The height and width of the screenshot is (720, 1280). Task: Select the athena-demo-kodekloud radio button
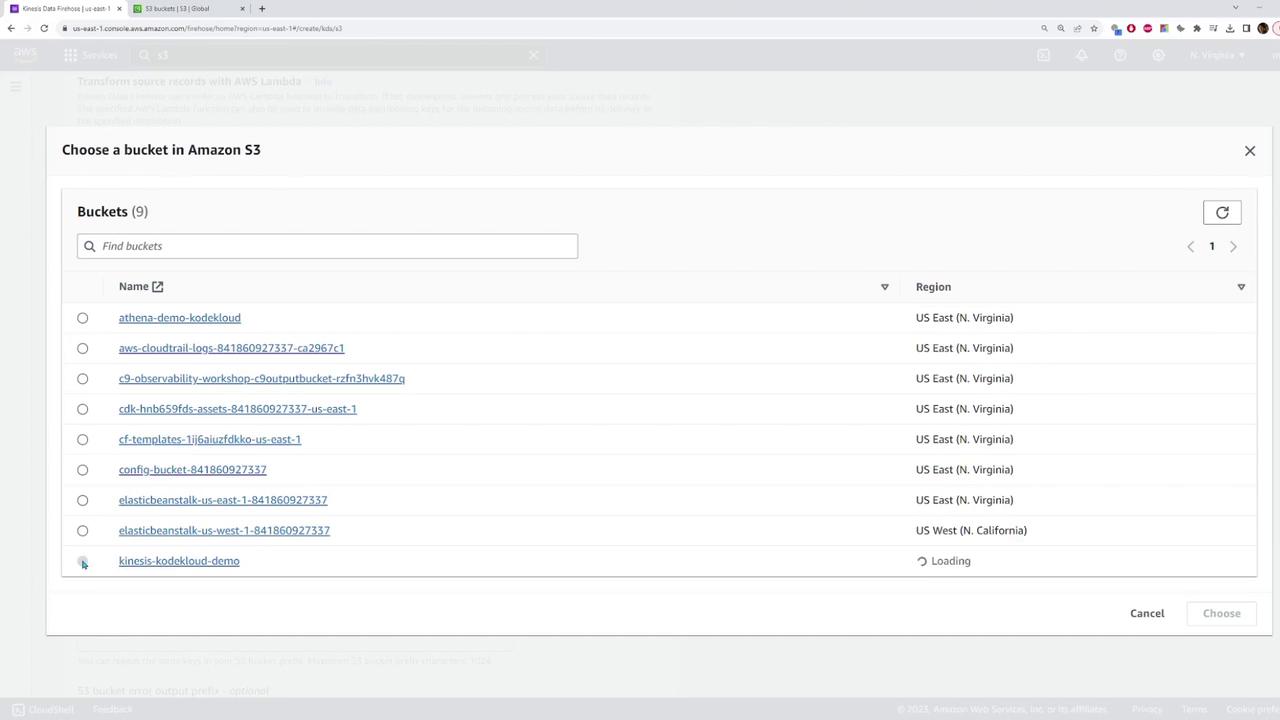[x=83, y=318]
